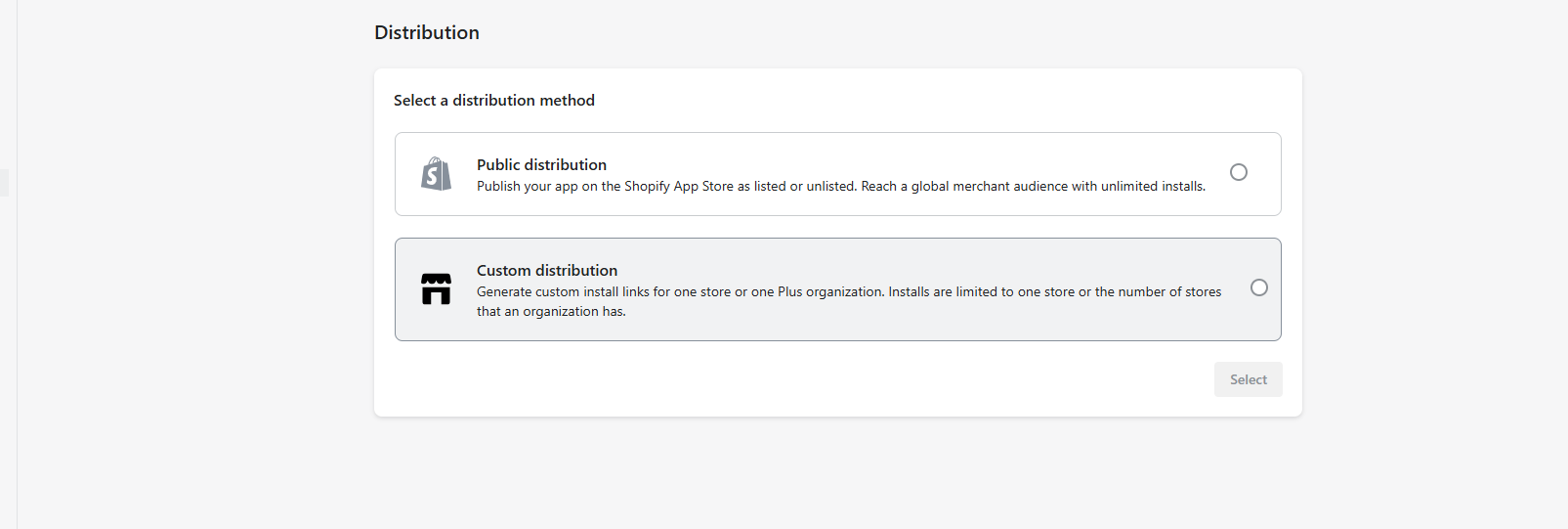Select the Public distribution radio button
Screen dimensions: 1568x529
pos(1238,172)
